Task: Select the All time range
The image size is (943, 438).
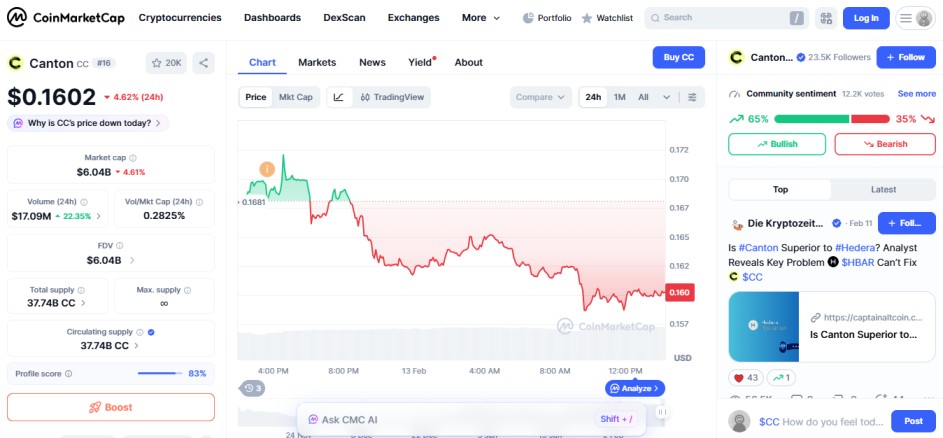Action: click(x=644, y=97)
